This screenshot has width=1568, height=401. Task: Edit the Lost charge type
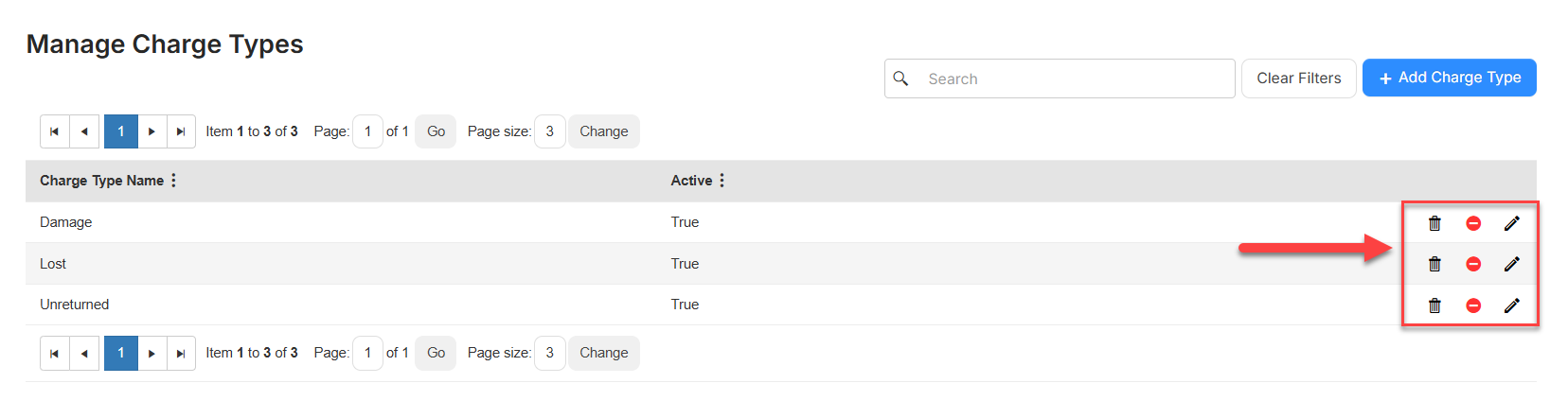tap(1512, 264)
